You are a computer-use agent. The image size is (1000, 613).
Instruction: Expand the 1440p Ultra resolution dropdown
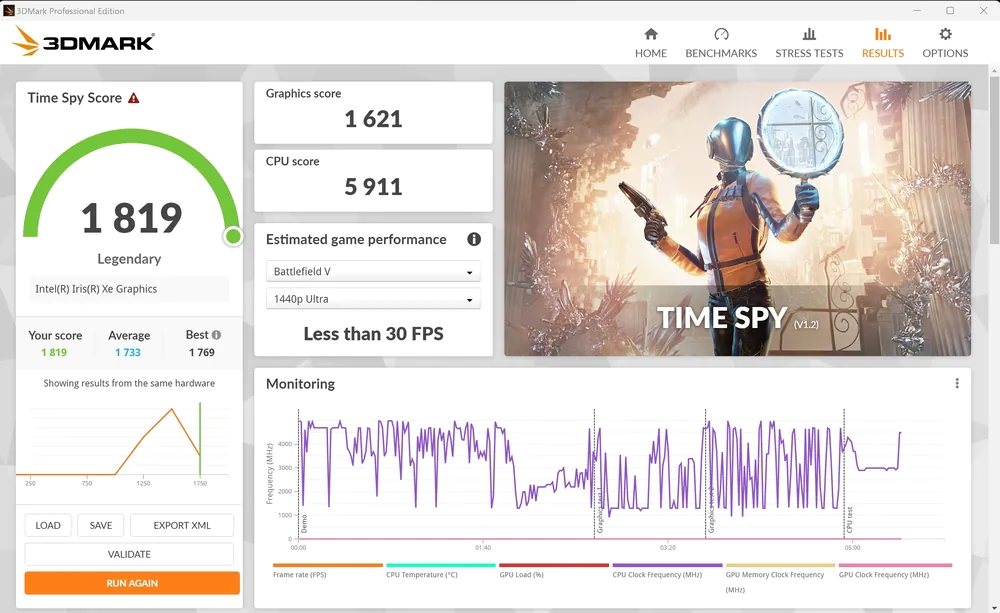373,299
